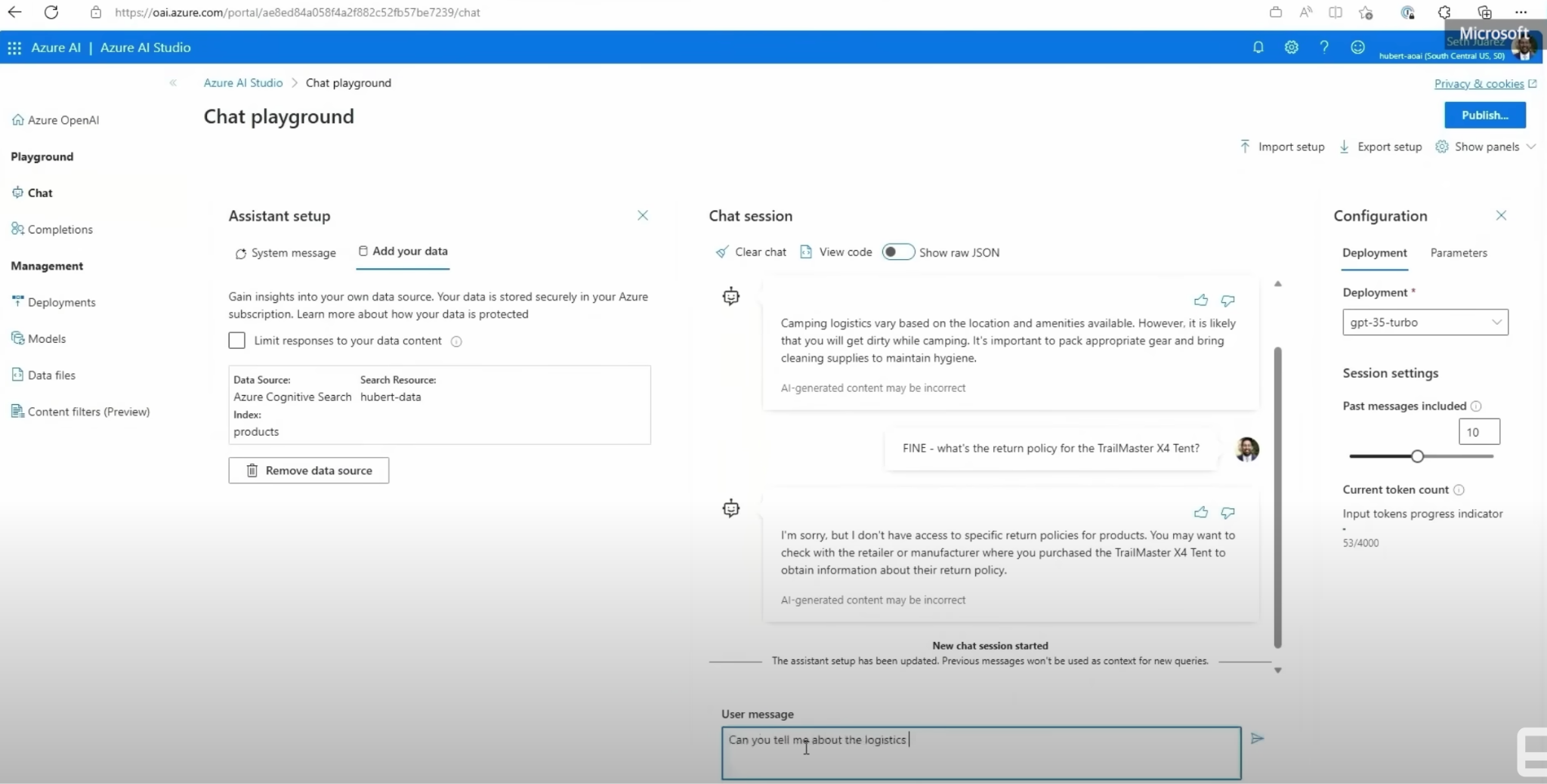This screenshot has height=784, width=1547.
Task: Open browser favorites star icon
Action: pos(1365,12)
